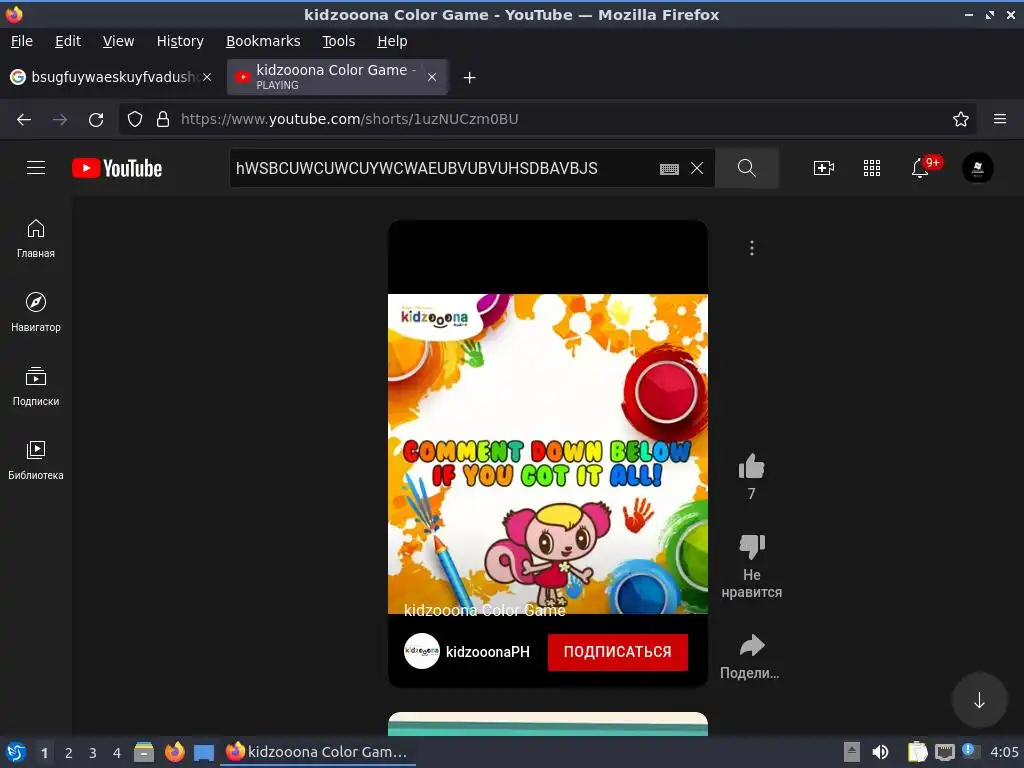This screenshot has width=1024, height=768.
Task: Open Firefox tracking protection shield
Action: tap(135, 119)
